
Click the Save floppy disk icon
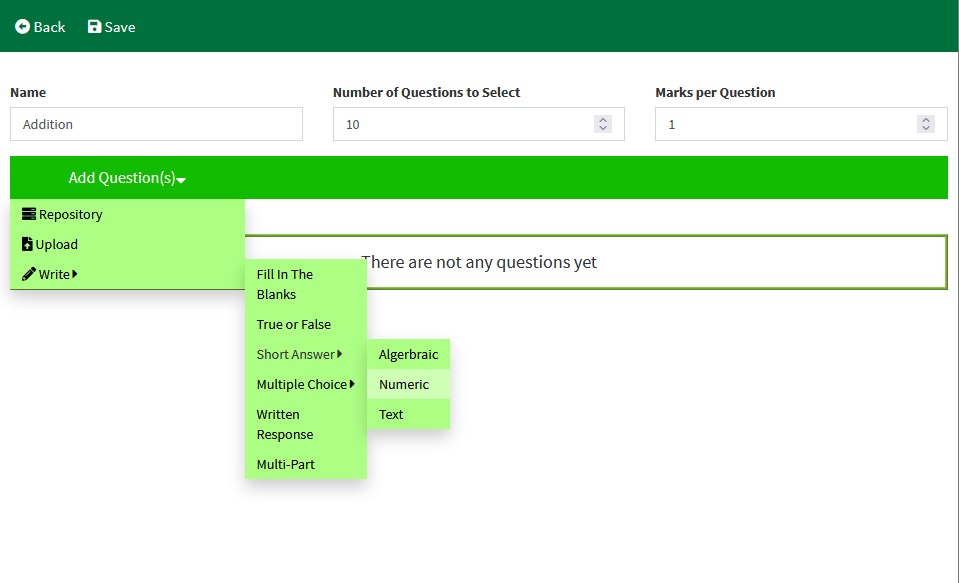pos(94,27)
